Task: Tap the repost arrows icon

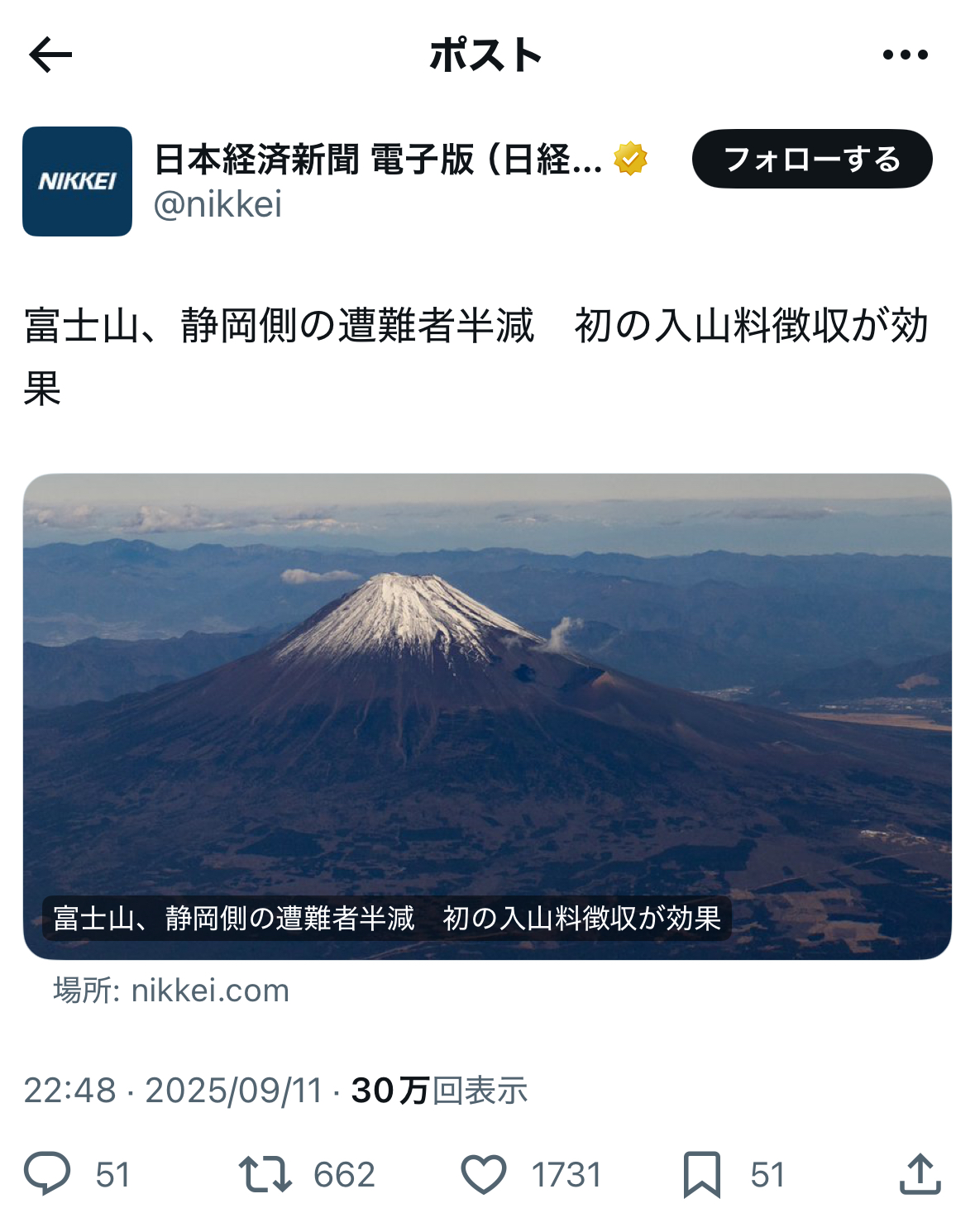Action: 265,1174
